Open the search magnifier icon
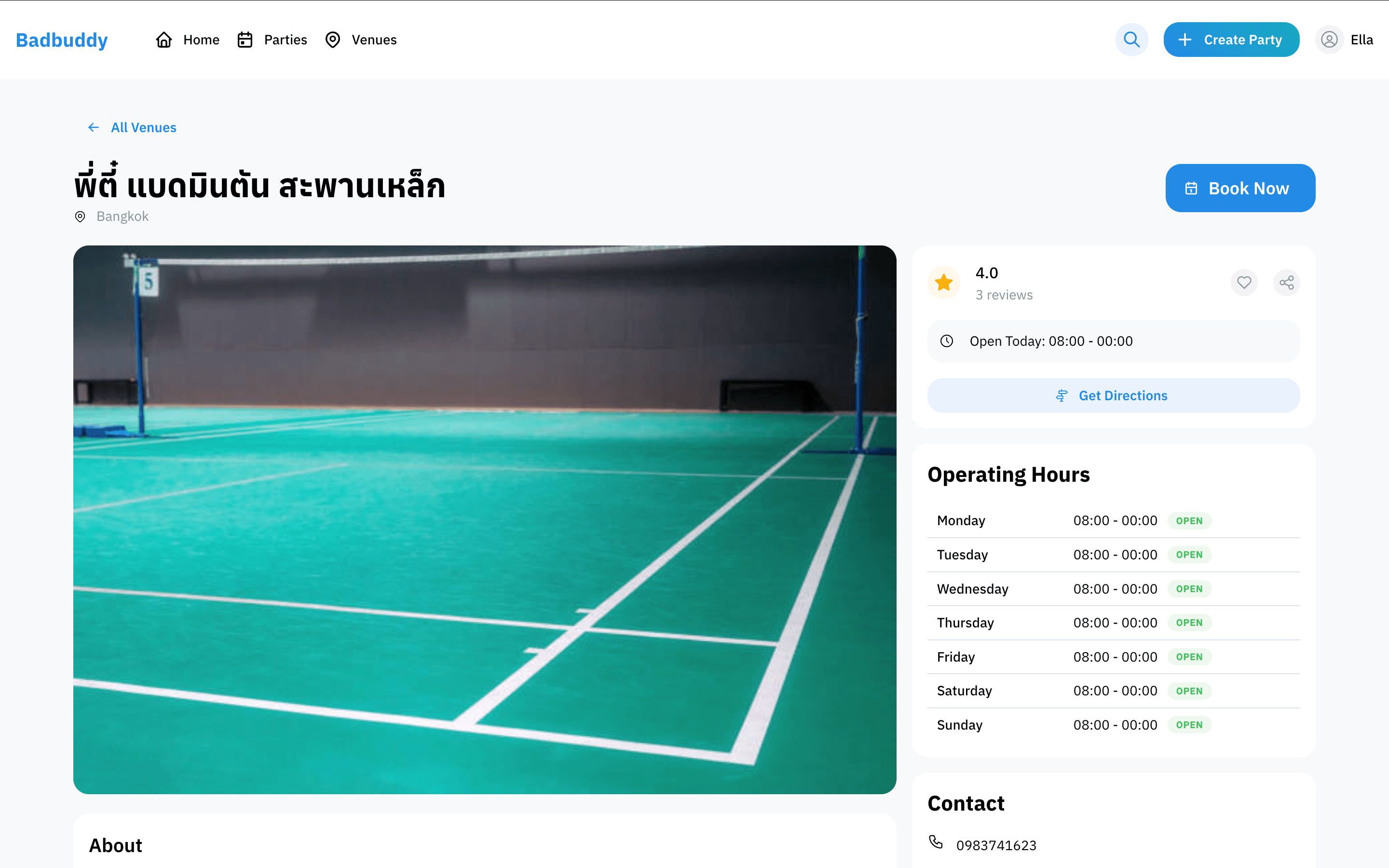 click(1131, 40)
